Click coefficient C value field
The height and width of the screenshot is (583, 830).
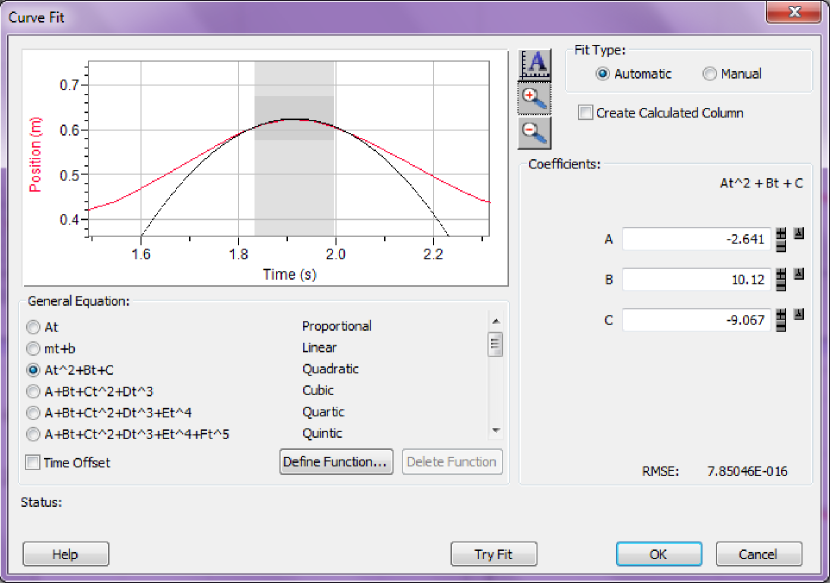(697, 320)
